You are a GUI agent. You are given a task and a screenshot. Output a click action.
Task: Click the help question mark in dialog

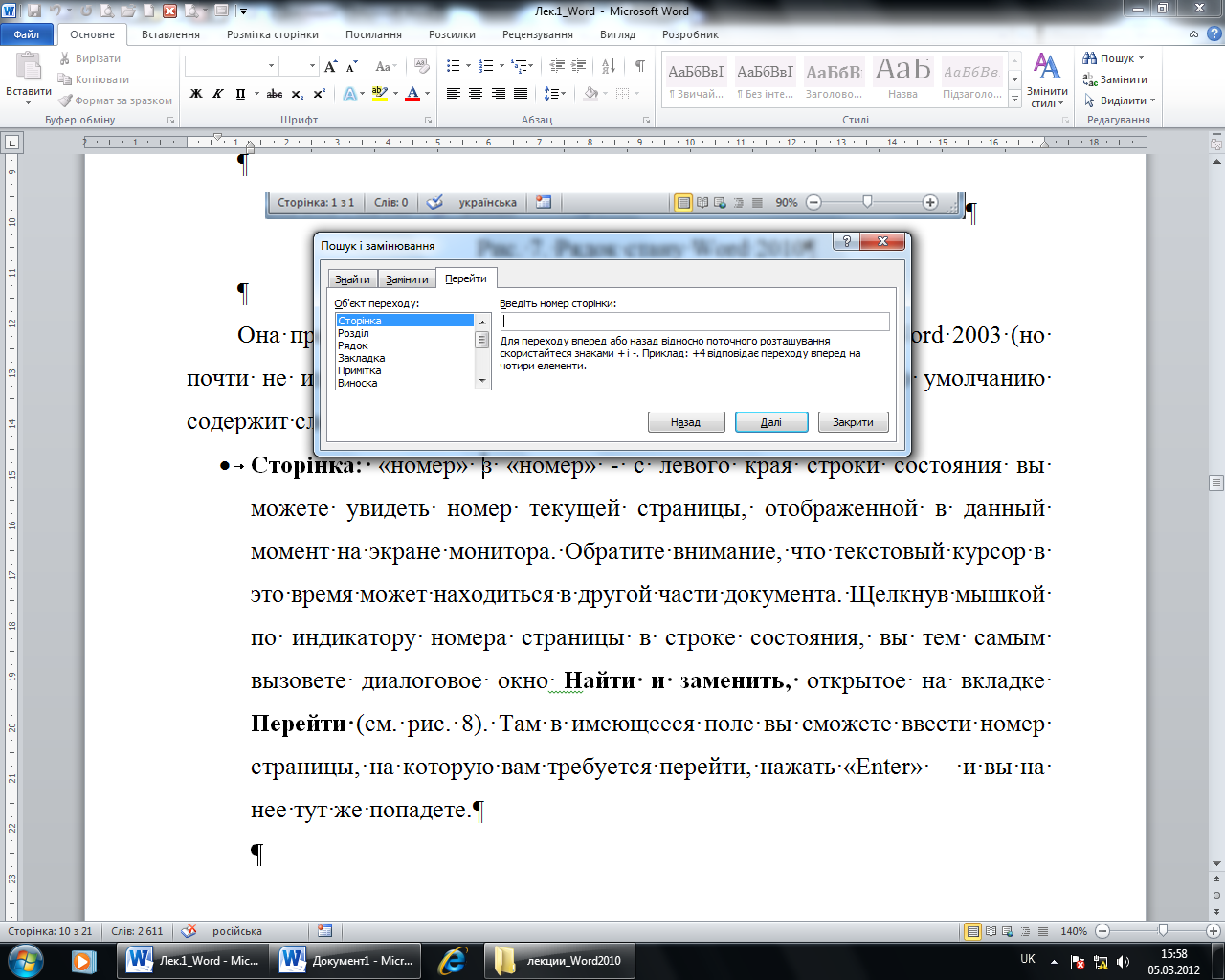(846, 241)
